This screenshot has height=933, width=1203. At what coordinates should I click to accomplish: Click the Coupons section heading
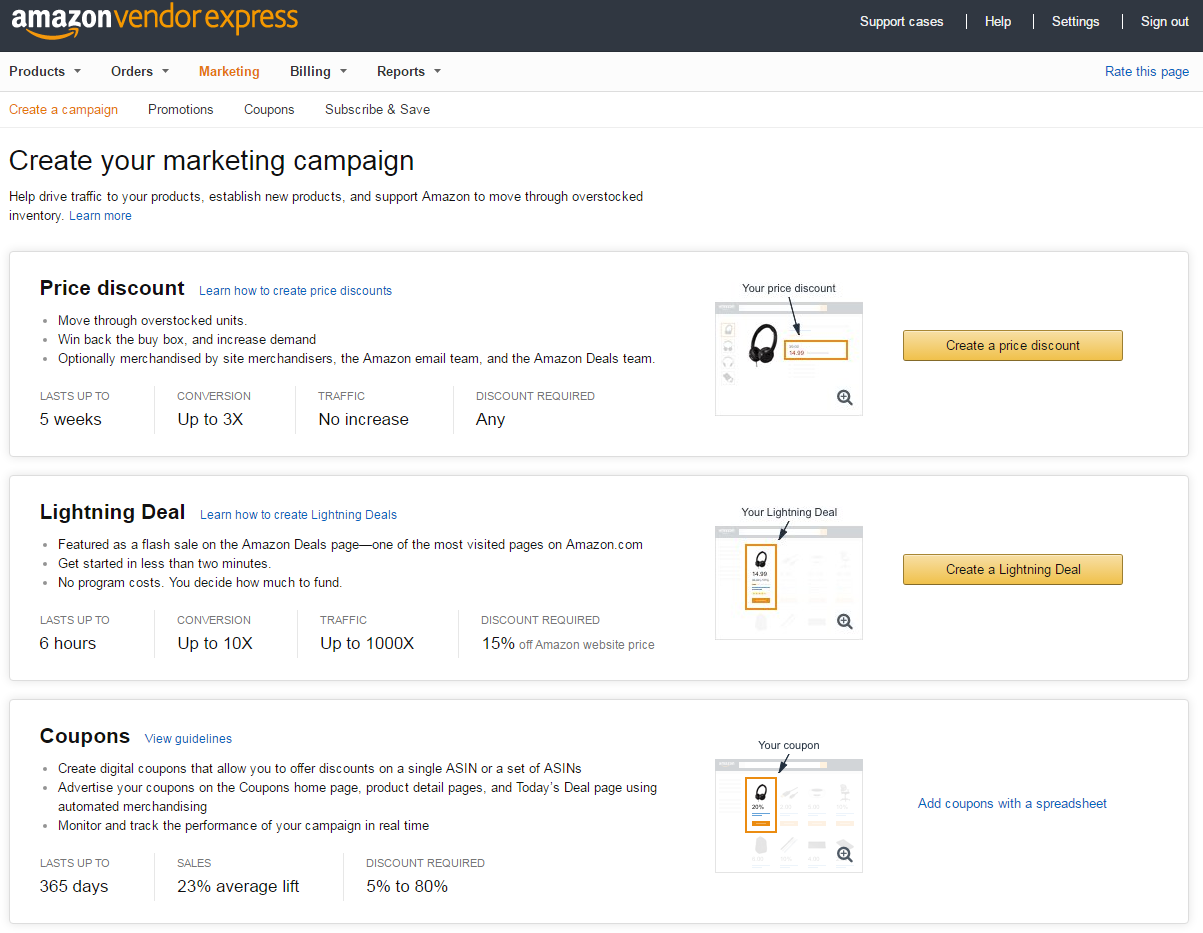(85, 736)
